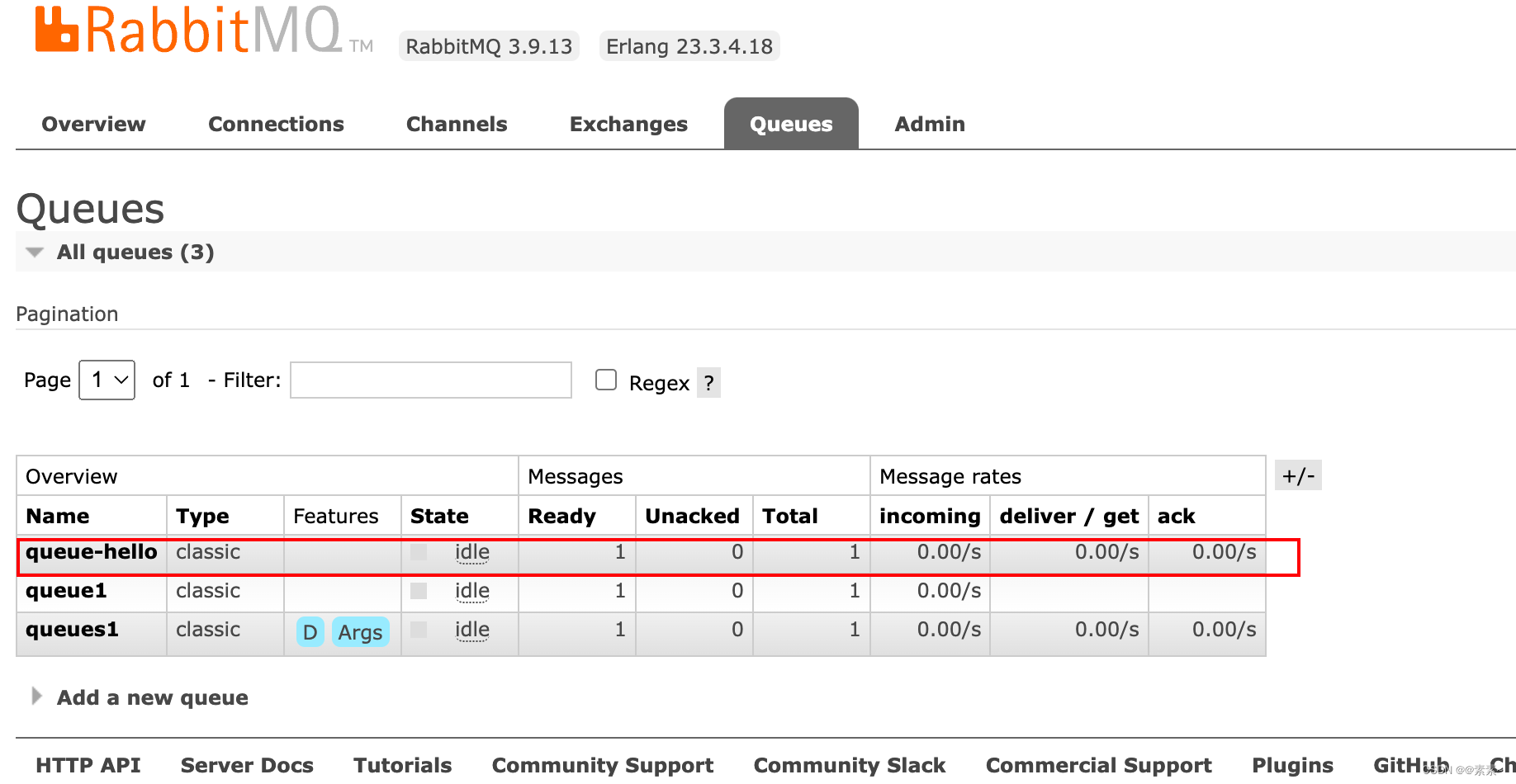This screenshot has width=1516, height=784.
Task: Sort the table by Ready column
Action: point(561,517)
